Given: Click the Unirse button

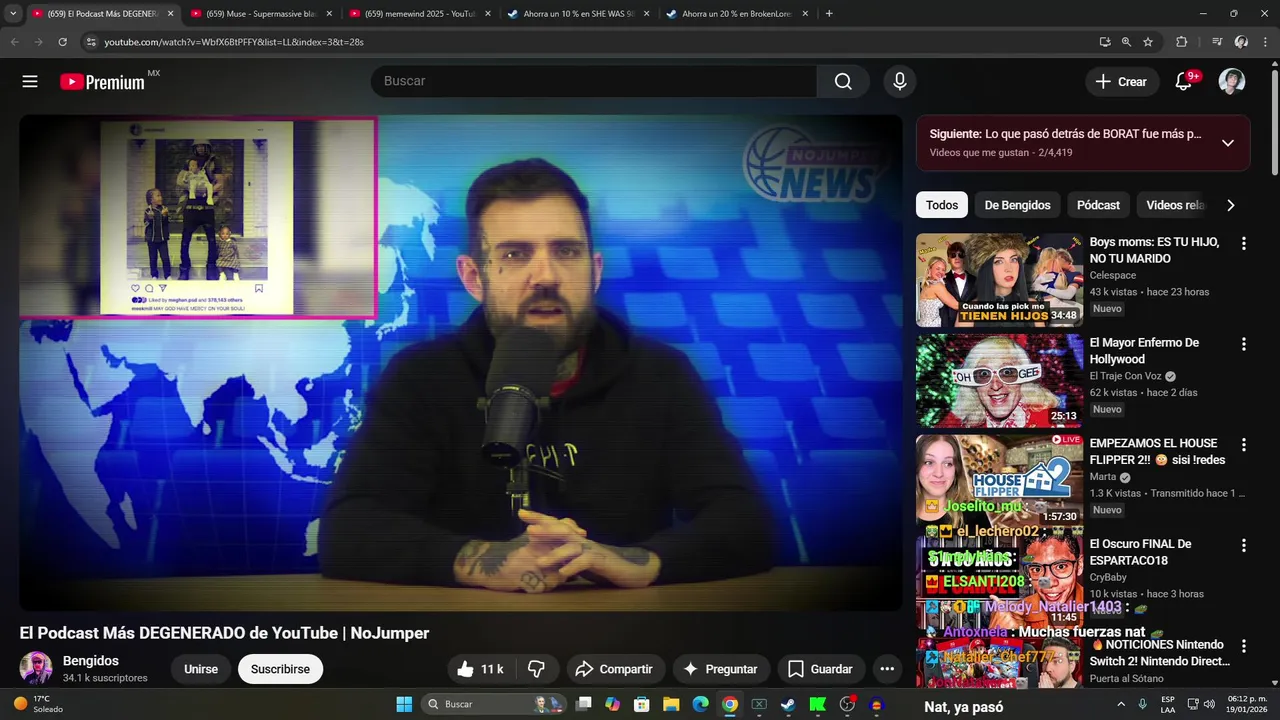Looking at the screenshot, I should pyautogui.click(x=201, y=669).
